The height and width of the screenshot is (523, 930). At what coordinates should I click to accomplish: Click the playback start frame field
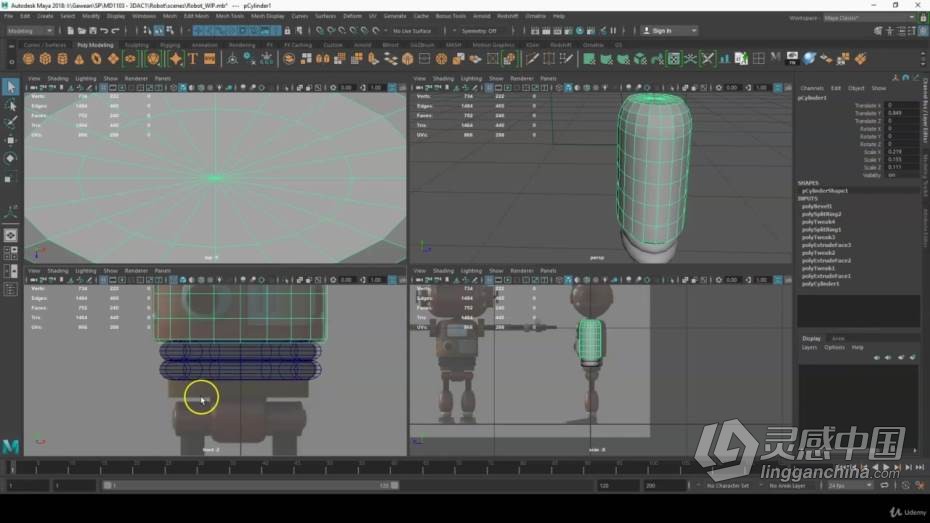coord(74,486)
